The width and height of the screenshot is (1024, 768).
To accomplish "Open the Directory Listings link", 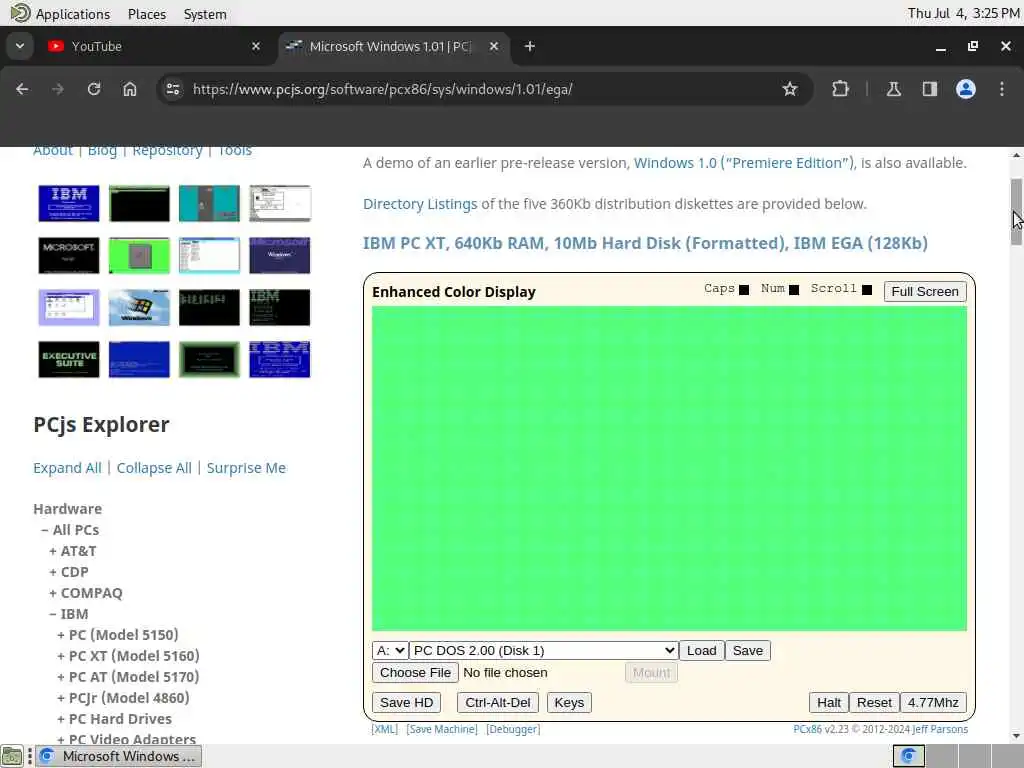I will point(420,204).
